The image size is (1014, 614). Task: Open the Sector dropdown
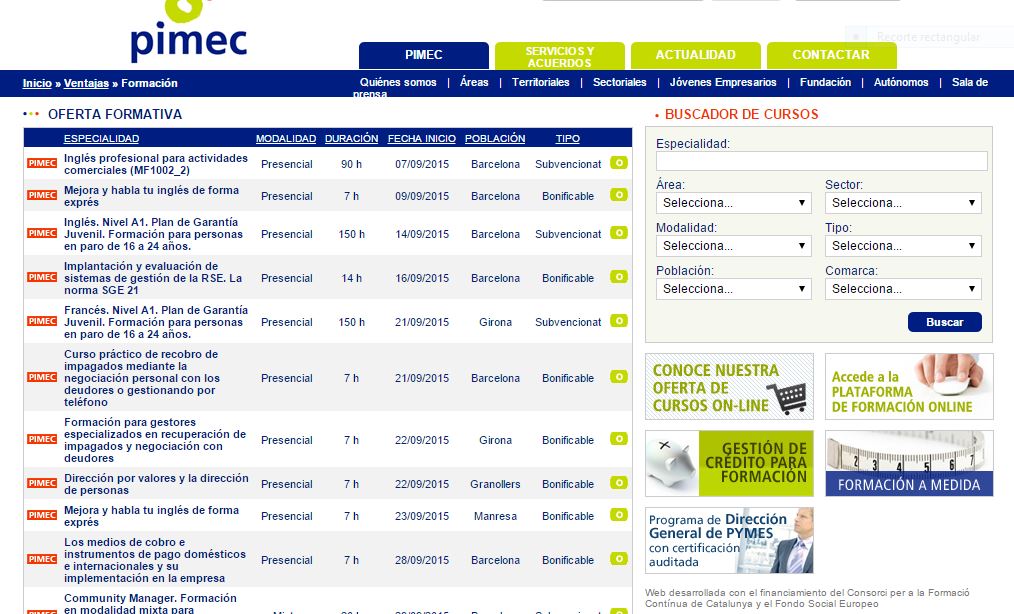(x=903, y=203)
